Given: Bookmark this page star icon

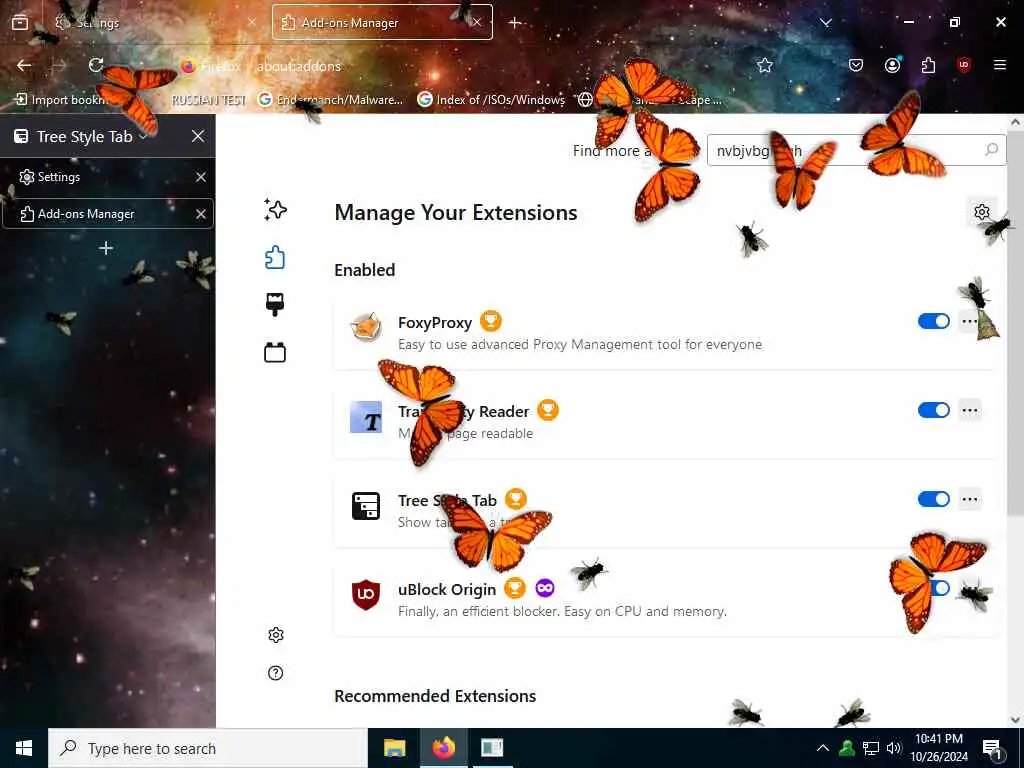Looking at the screenshot, I should click(765, 65).
